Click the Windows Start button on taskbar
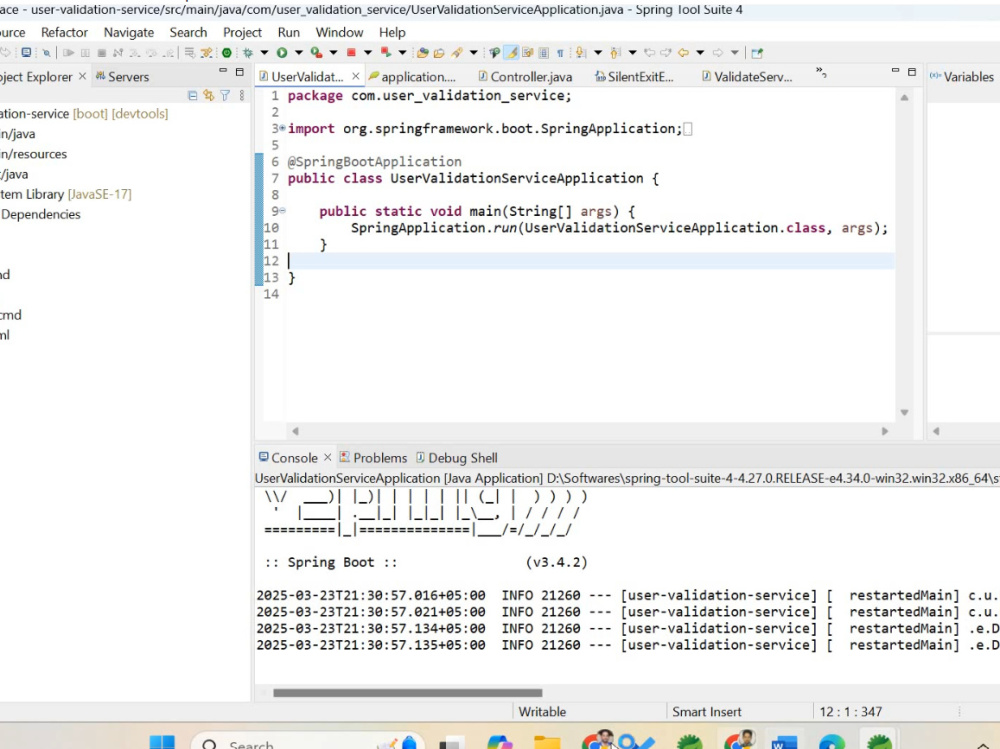The height and width of the screenshot is (749, 1000). 162,743
